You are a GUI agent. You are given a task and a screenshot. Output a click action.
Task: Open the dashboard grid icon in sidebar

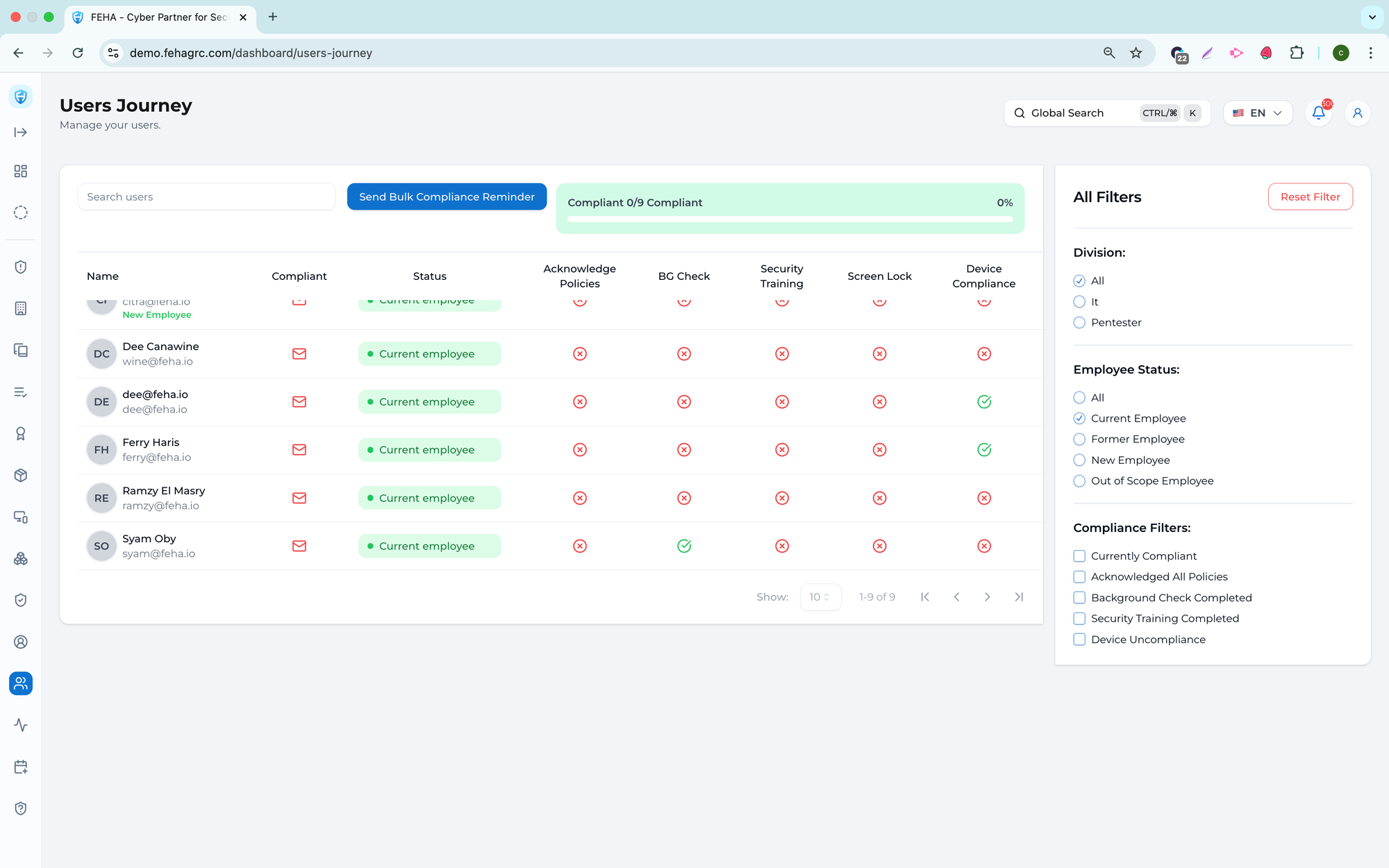click(21, 172)
